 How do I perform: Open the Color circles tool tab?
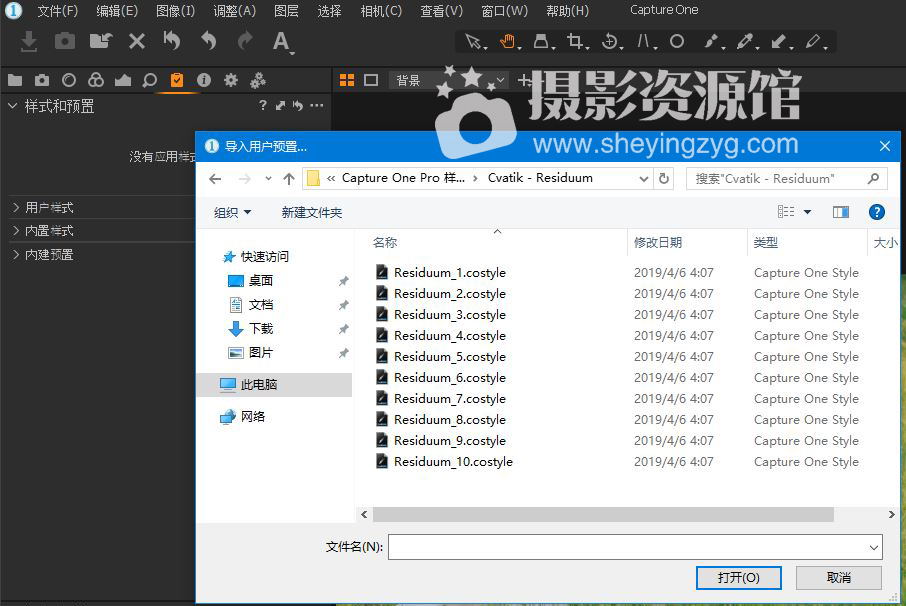[x=96, y=80]
